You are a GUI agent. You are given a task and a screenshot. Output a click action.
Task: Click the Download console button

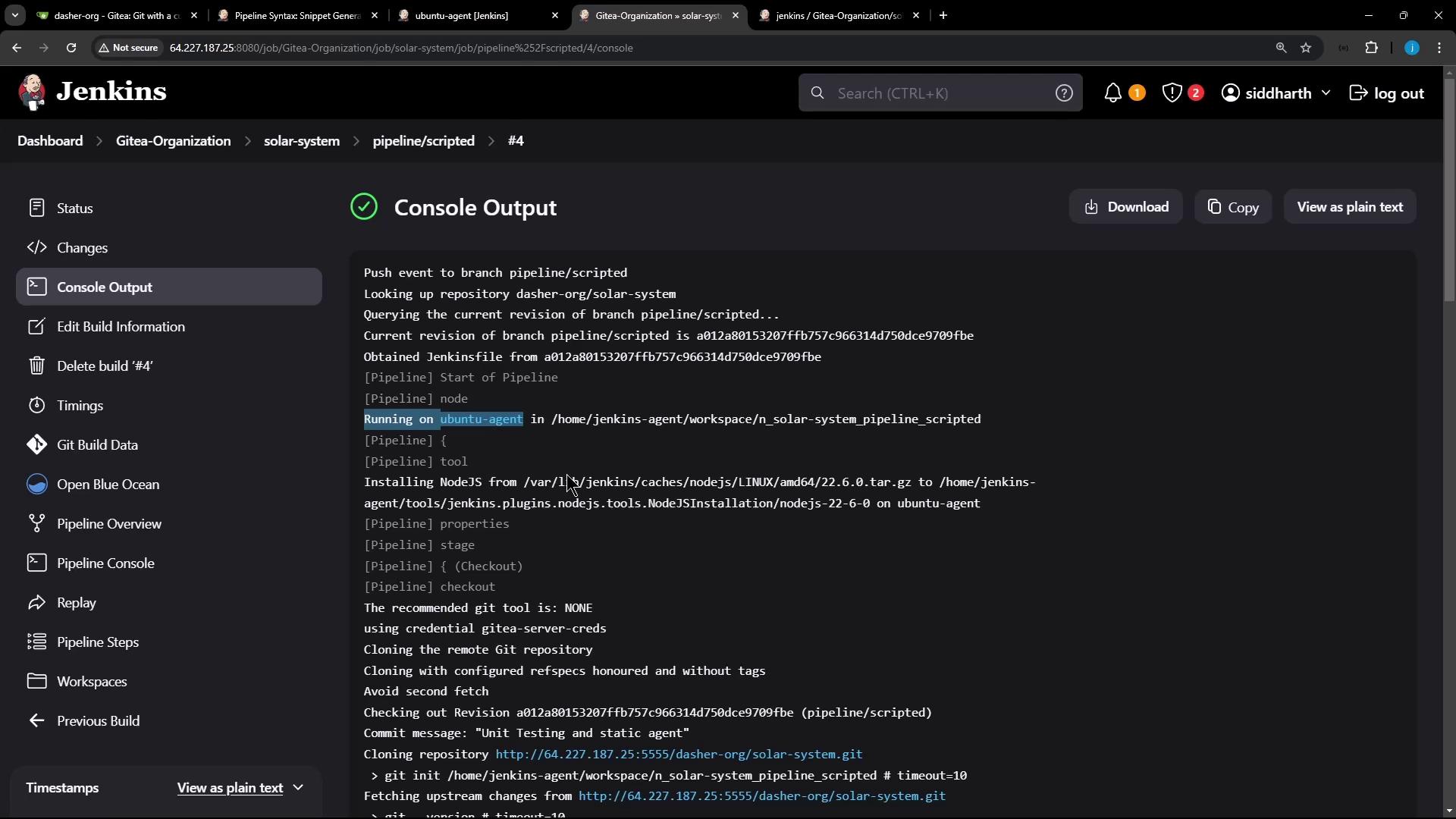coord(1125,207)
